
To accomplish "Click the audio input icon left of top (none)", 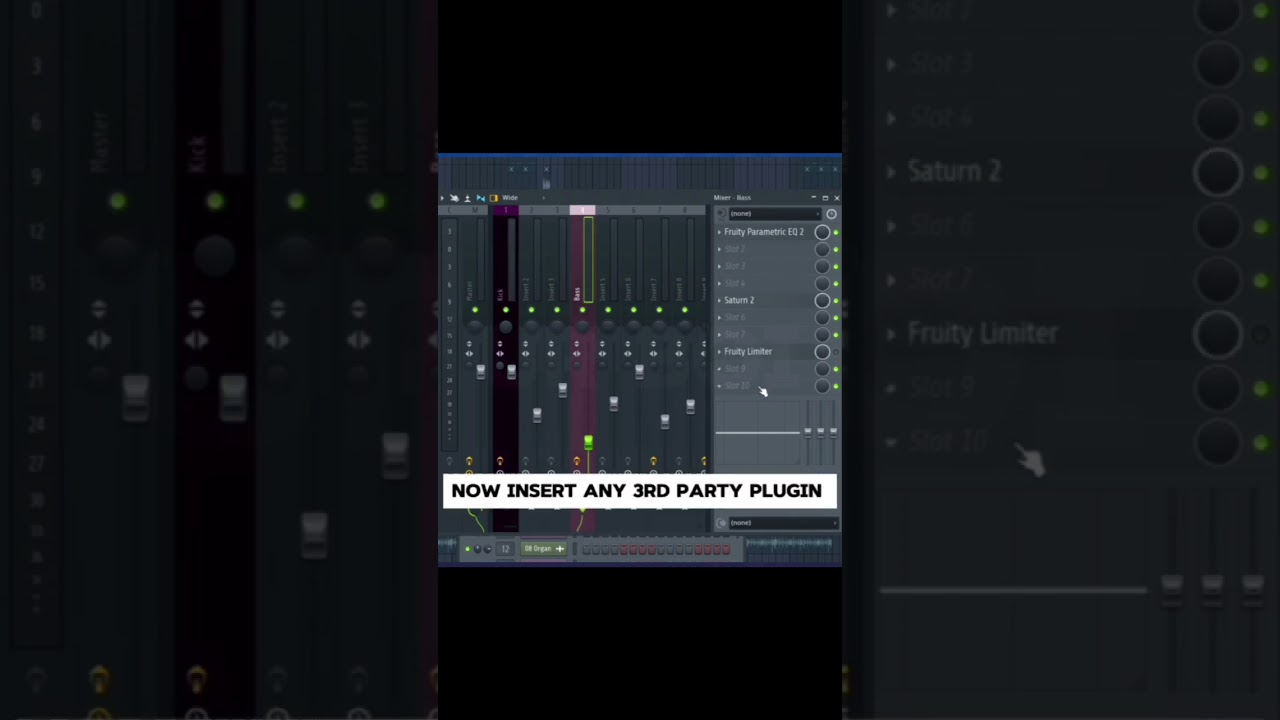I will point(721,213).
